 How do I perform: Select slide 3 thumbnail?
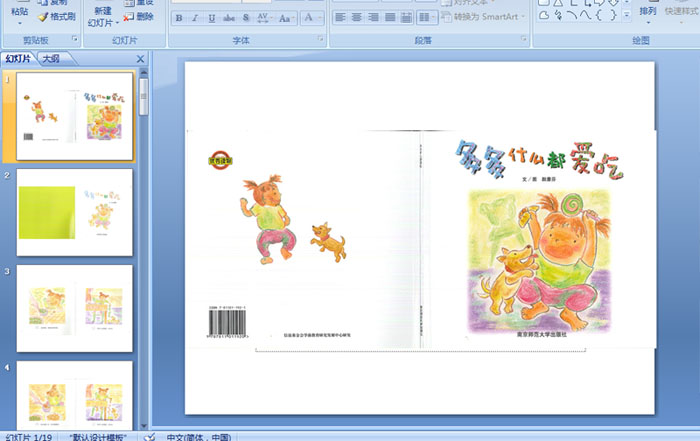point(75,308)
